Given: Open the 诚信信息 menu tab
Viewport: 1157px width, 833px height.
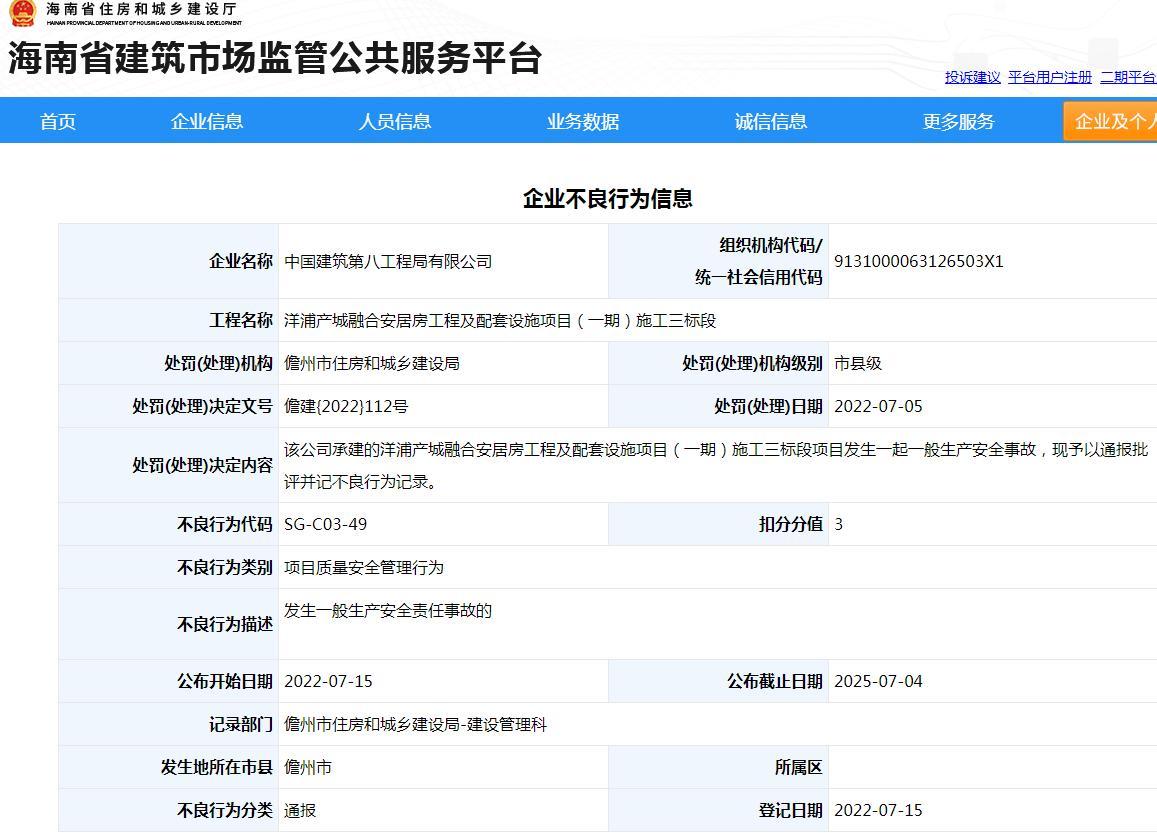Looking at the screenshot, I should pos(771,122).
